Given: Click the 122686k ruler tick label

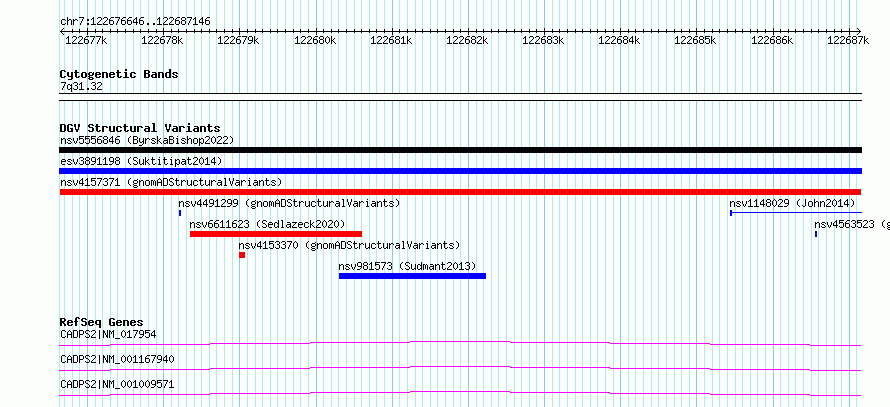Looking at the screenshot, I should click(x=772, y=40).
